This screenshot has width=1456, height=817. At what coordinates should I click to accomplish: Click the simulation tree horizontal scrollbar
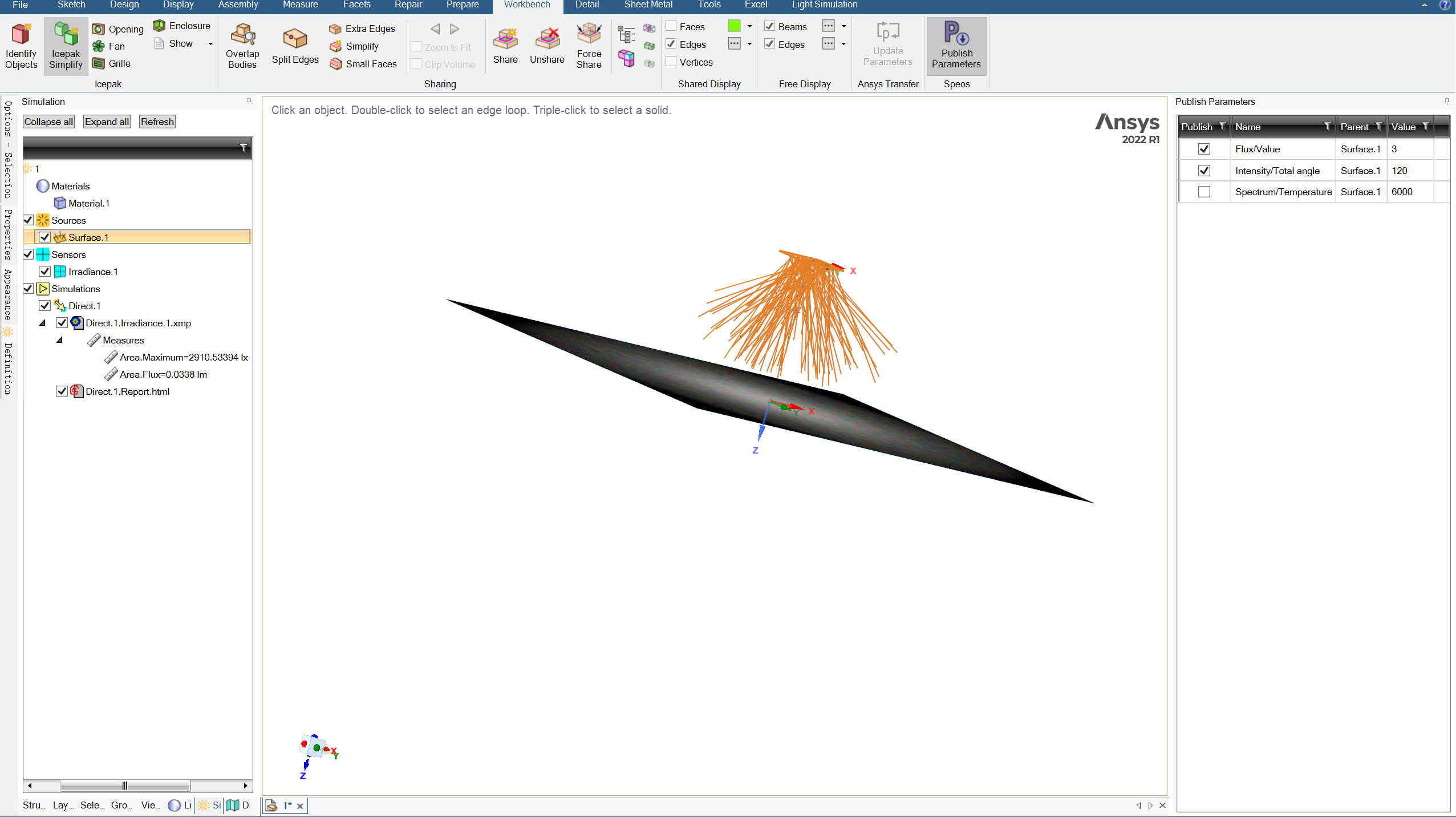125,786
